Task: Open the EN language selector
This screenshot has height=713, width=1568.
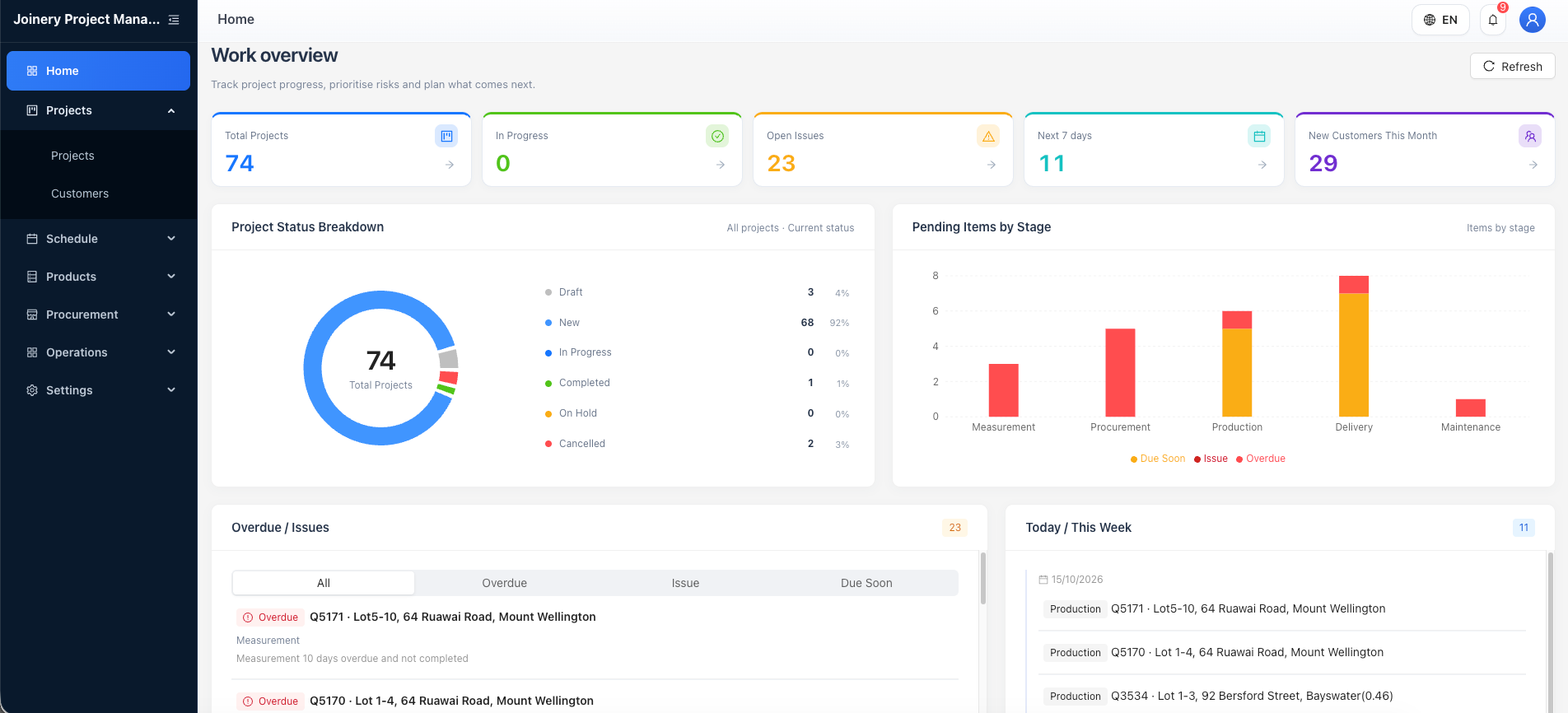Action: click(x=1440, y=20)
